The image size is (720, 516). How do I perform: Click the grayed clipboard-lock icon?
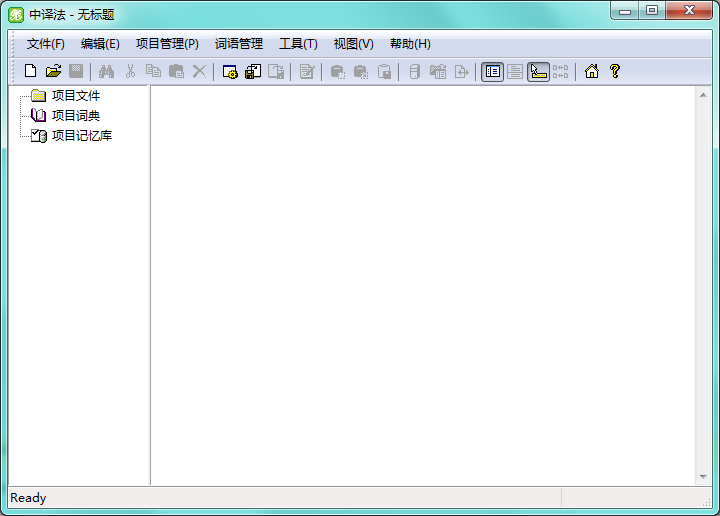(x=384, y=72)
